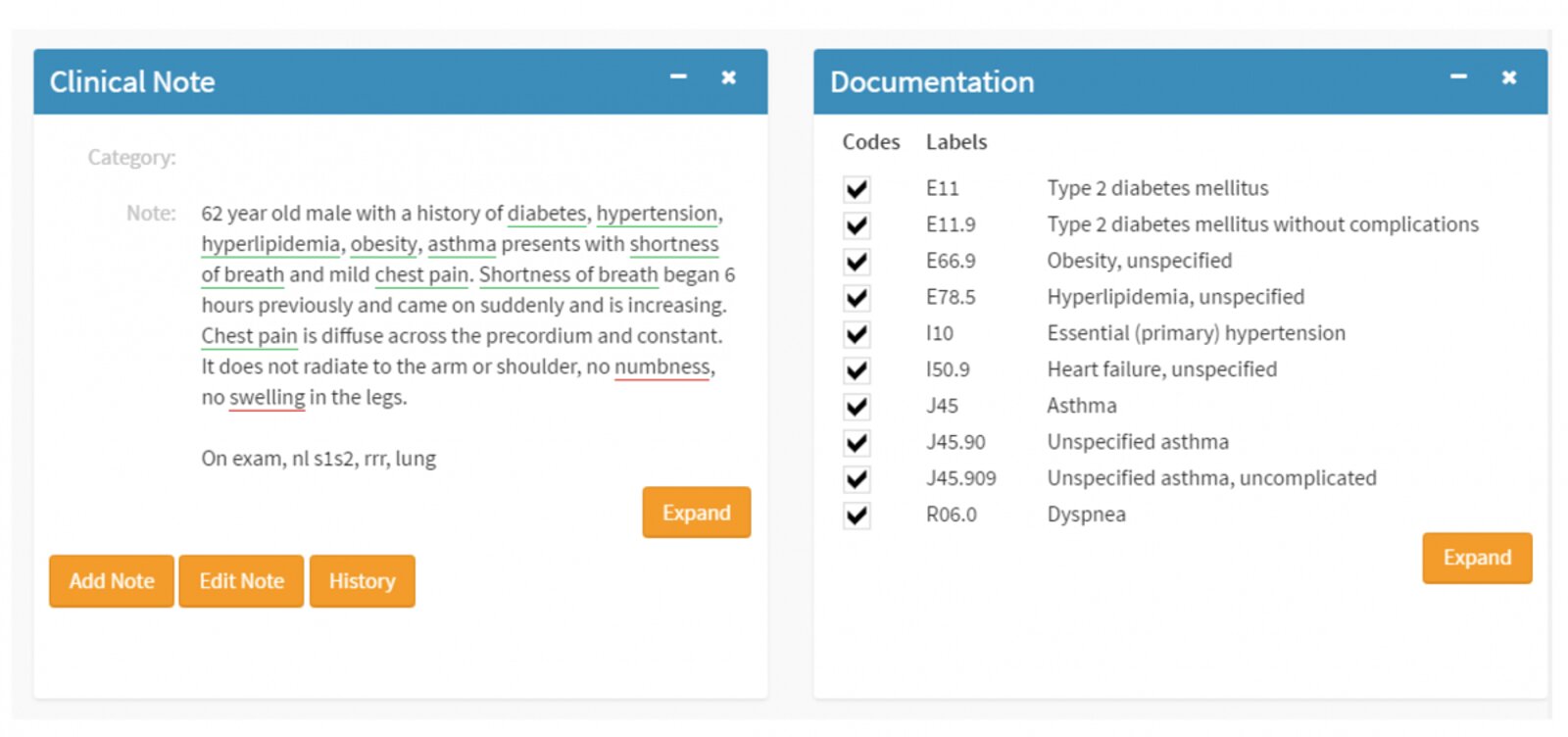Screen dimensions: 1568x737
Task: View the note History
Action: coord(362,581)
